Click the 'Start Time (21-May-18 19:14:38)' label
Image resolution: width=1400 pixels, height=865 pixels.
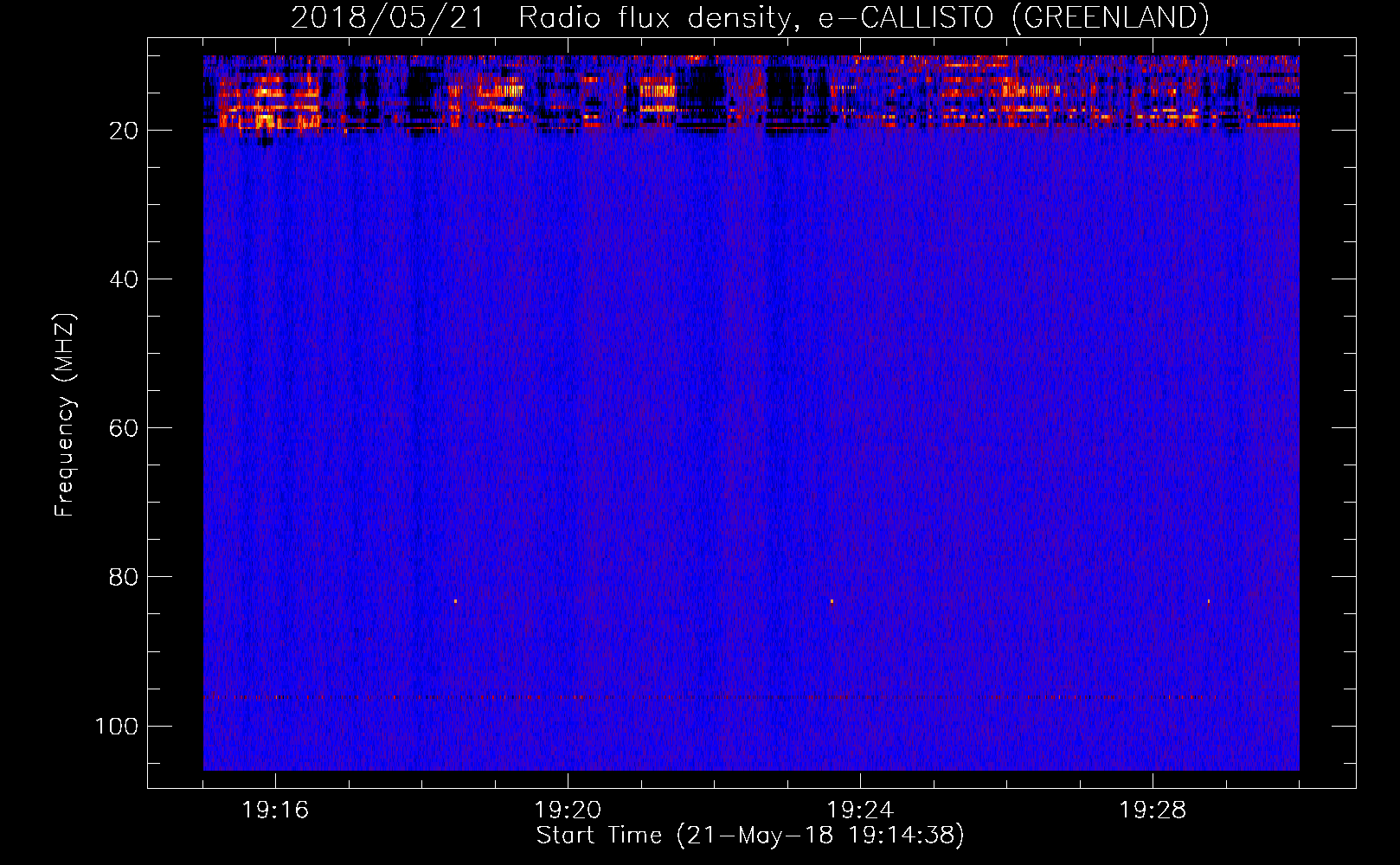(x=750, y=836)
